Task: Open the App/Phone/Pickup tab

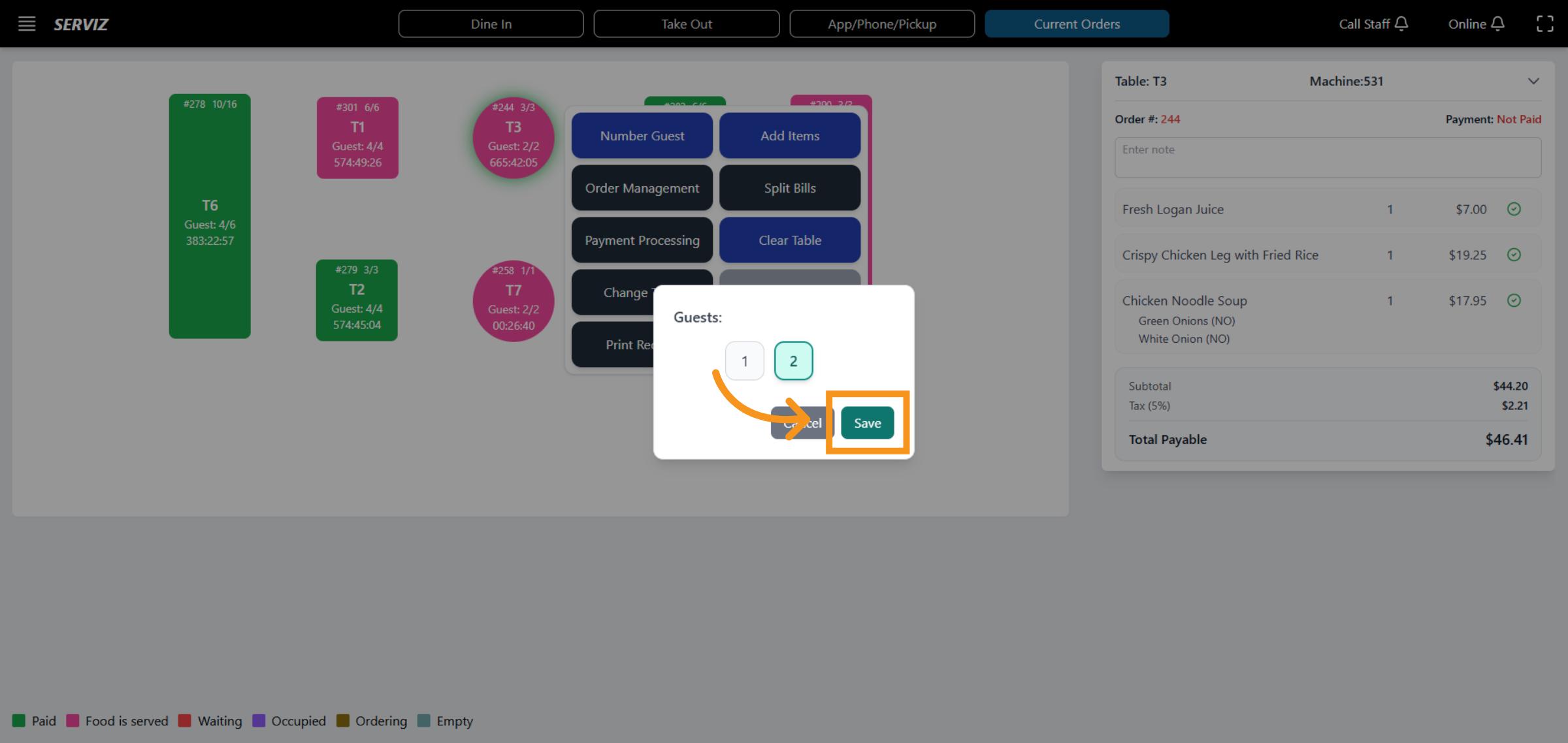Action: [x=881, y=24]
